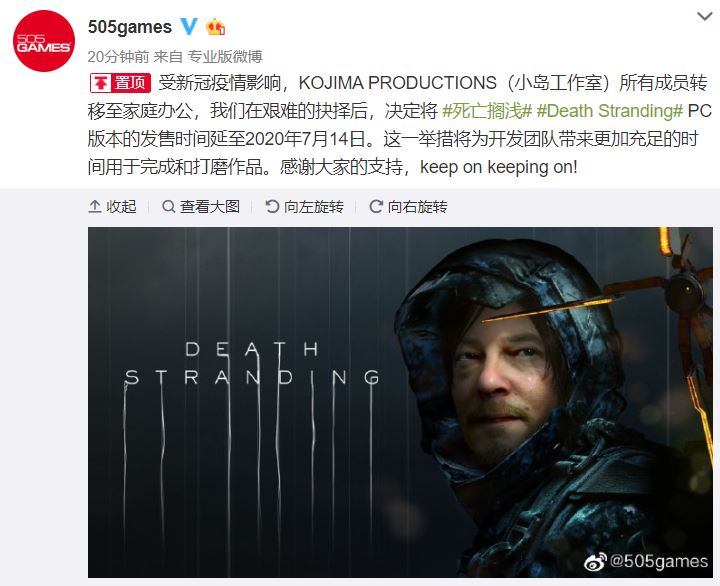Screen dimensions: 720x586
Task: Open the 505games username link
Action: pyautogui.click(x=129, y=27)
